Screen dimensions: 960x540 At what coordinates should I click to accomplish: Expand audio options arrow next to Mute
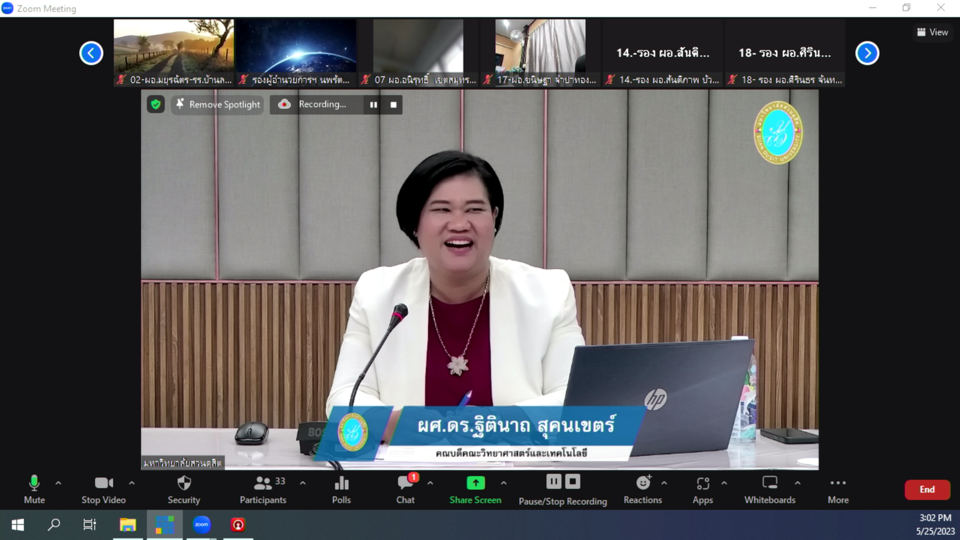click(x=58, y=484)
